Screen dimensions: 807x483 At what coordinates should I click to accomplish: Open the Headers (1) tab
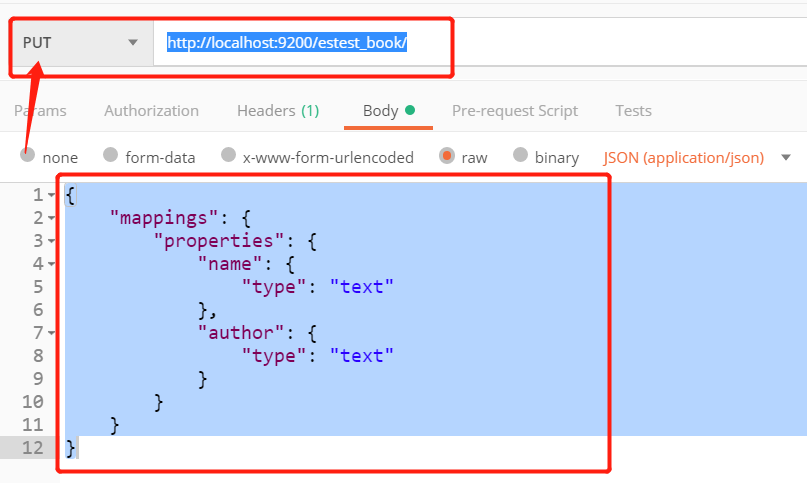(278, 111)
